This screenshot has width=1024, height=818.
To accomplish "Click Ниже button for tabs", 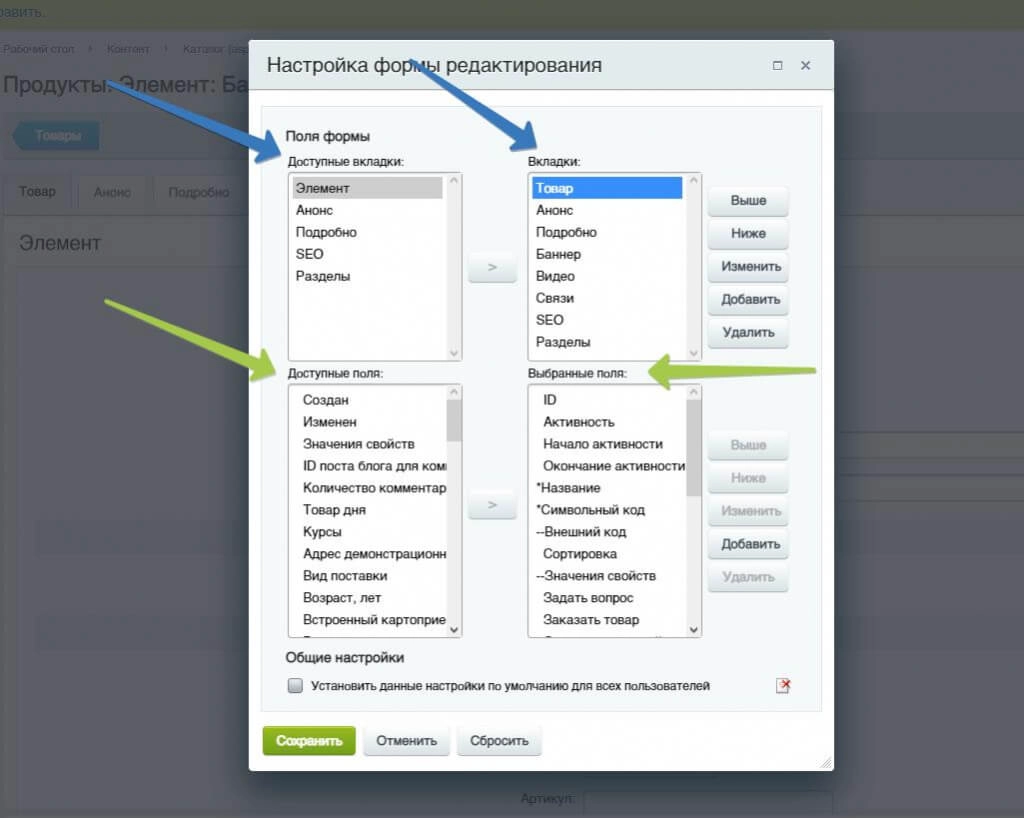I will (748, 233).
